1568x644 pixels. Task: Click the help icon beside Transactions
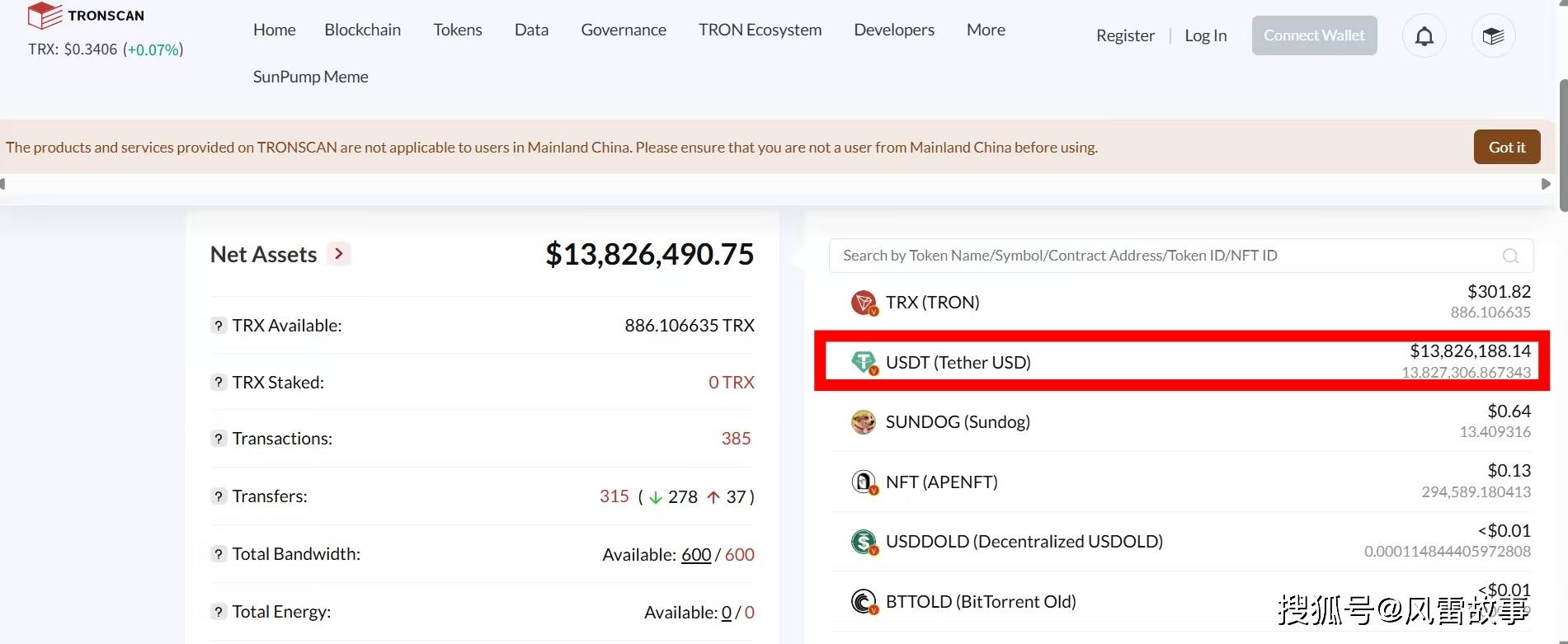pyautogui.click(x=219, y=439)
